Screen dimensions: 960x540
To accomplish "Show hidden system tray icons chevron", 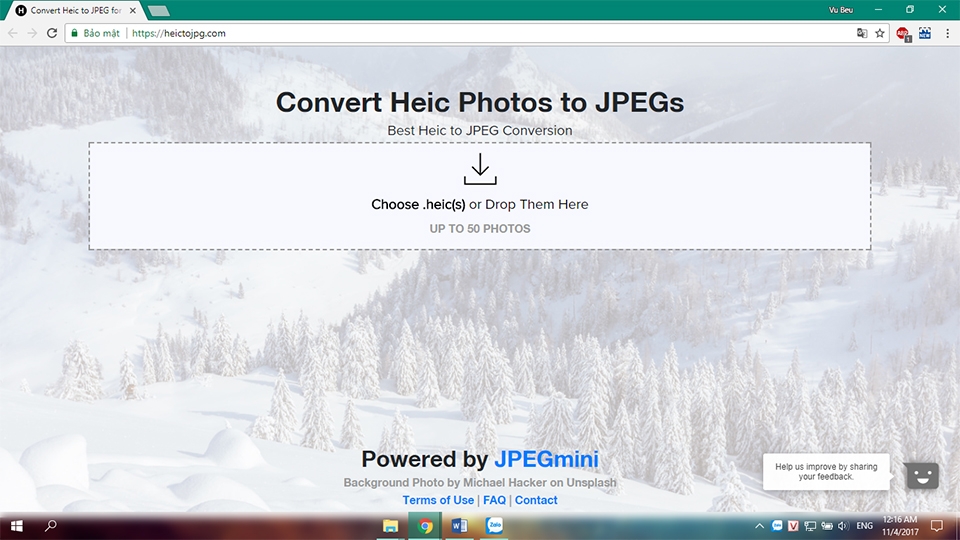I will click(x=759, y=526).
